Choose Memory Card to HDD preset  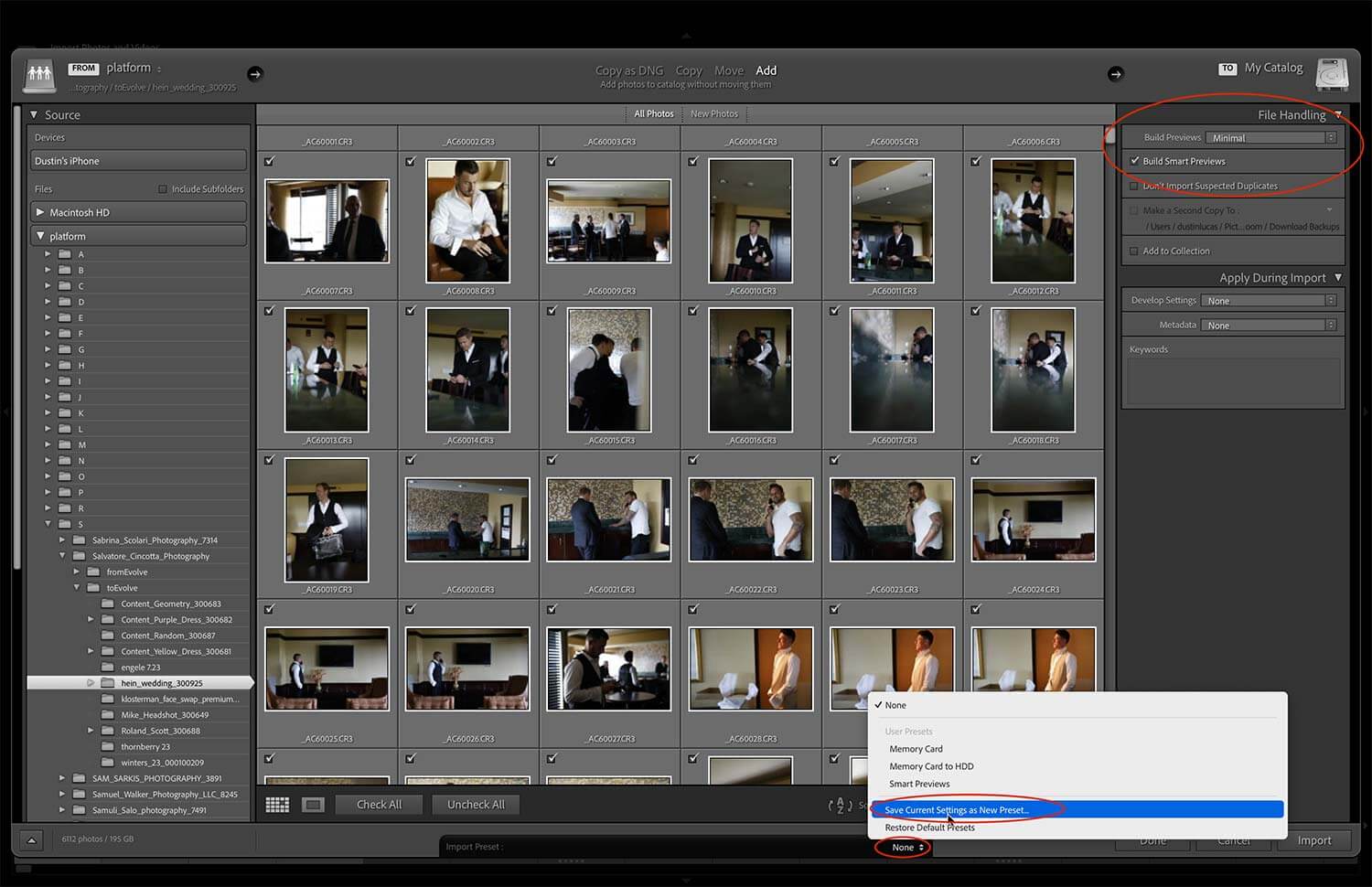1077,766
